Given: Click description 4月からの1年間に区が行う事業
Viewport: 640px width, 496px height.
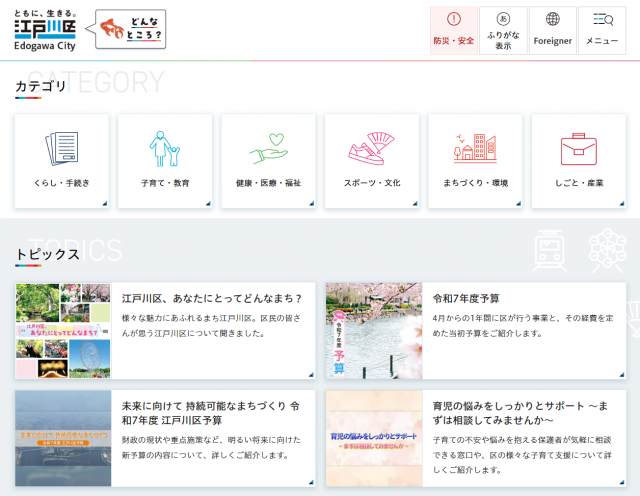Looking at the screenshot, I should (523, 326).
